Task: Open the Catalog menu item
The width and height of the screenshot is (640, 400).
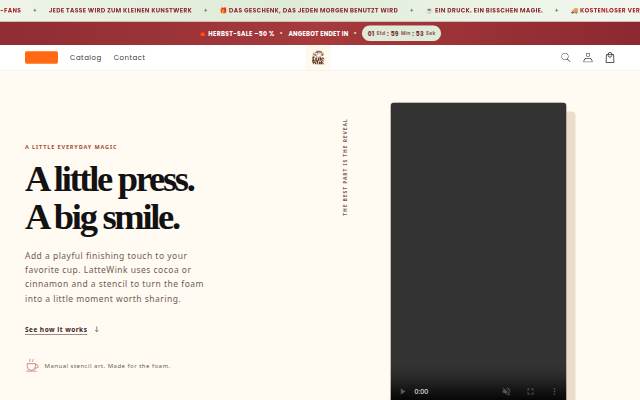Action: click(x=85, y=58)
